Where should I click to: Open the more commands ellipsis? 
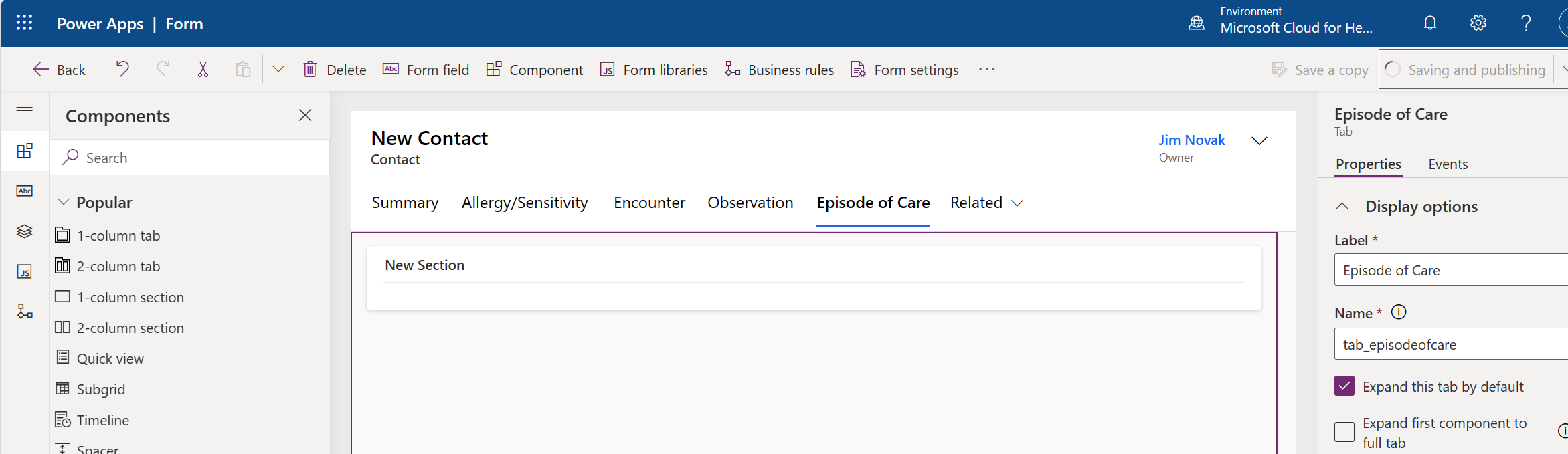(986, 69)
